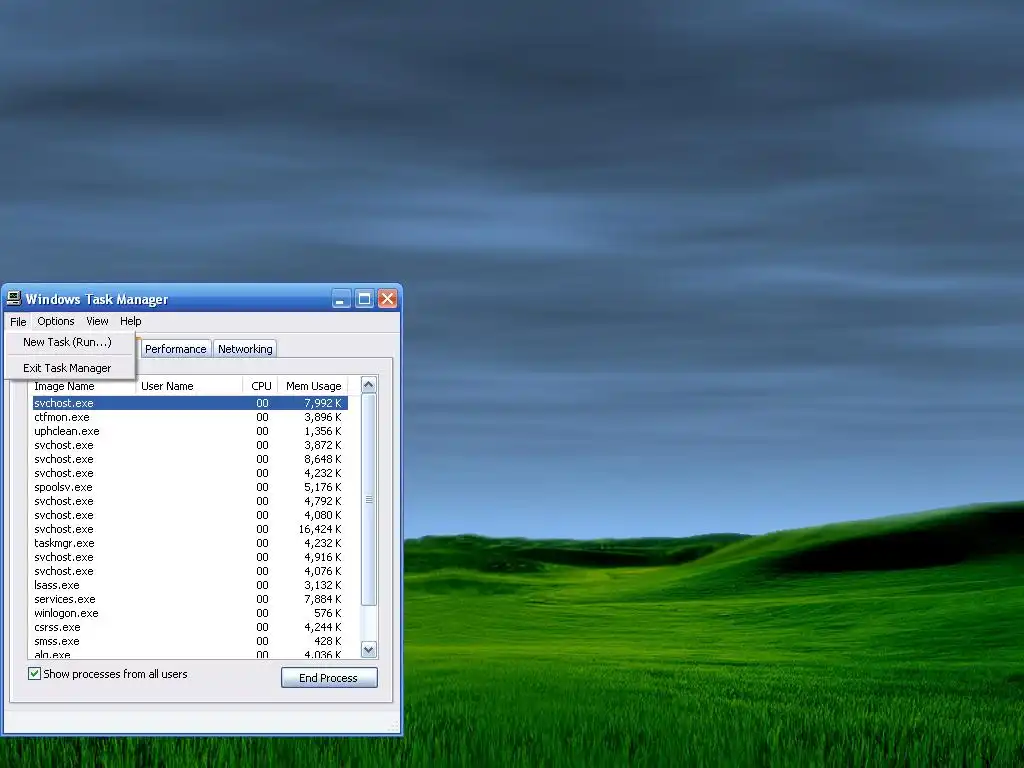Select the spoolsv.exe process row
1024x768 pixels.
[190, 488]
